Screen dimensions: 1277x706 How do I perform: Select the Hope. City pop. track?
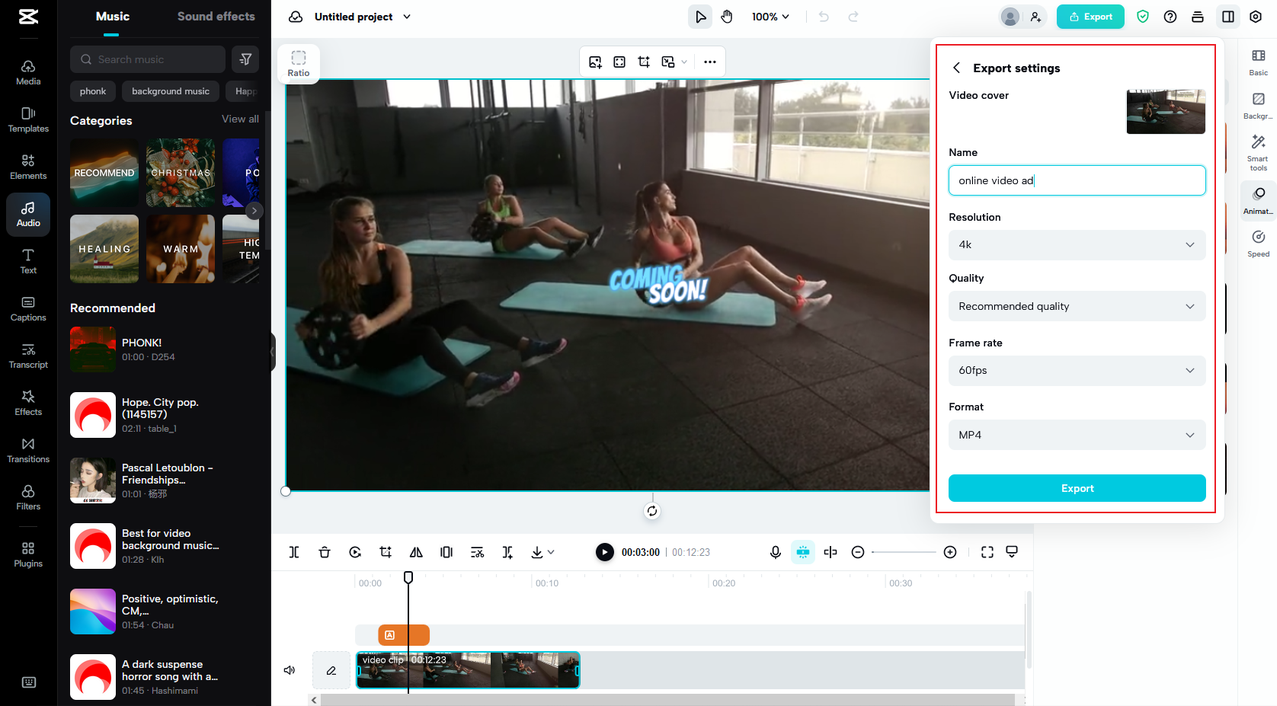(x=164, y=414)
